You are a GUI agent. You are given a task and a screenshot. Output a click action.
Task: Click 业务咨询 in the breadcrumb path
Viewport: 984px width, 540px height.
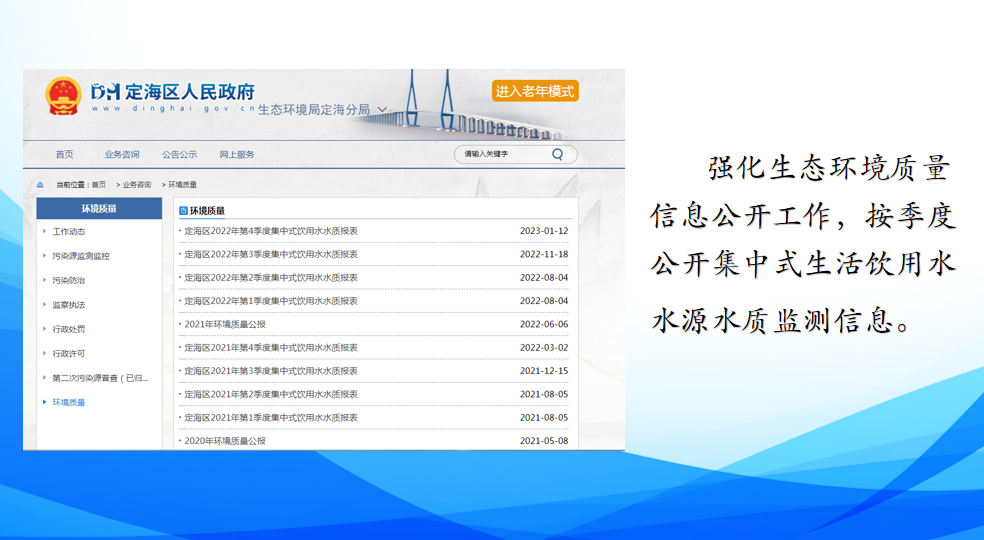(x=137, y=185)
